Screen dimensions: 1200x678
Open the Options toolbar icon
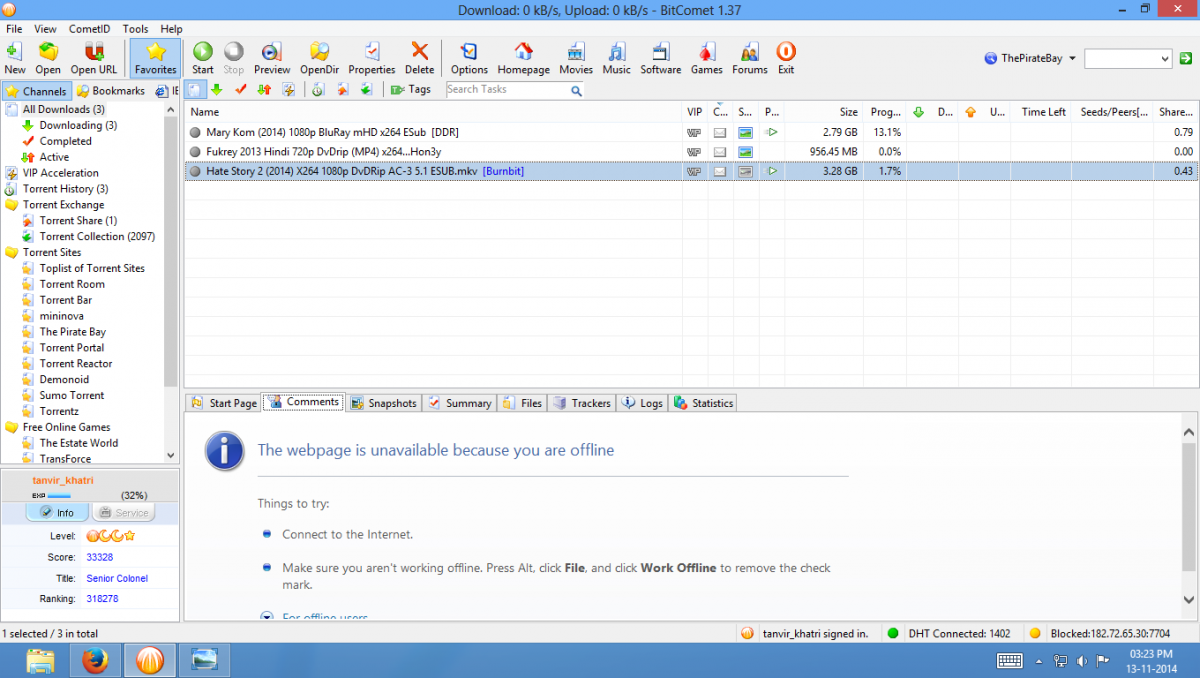click(469, 58)
